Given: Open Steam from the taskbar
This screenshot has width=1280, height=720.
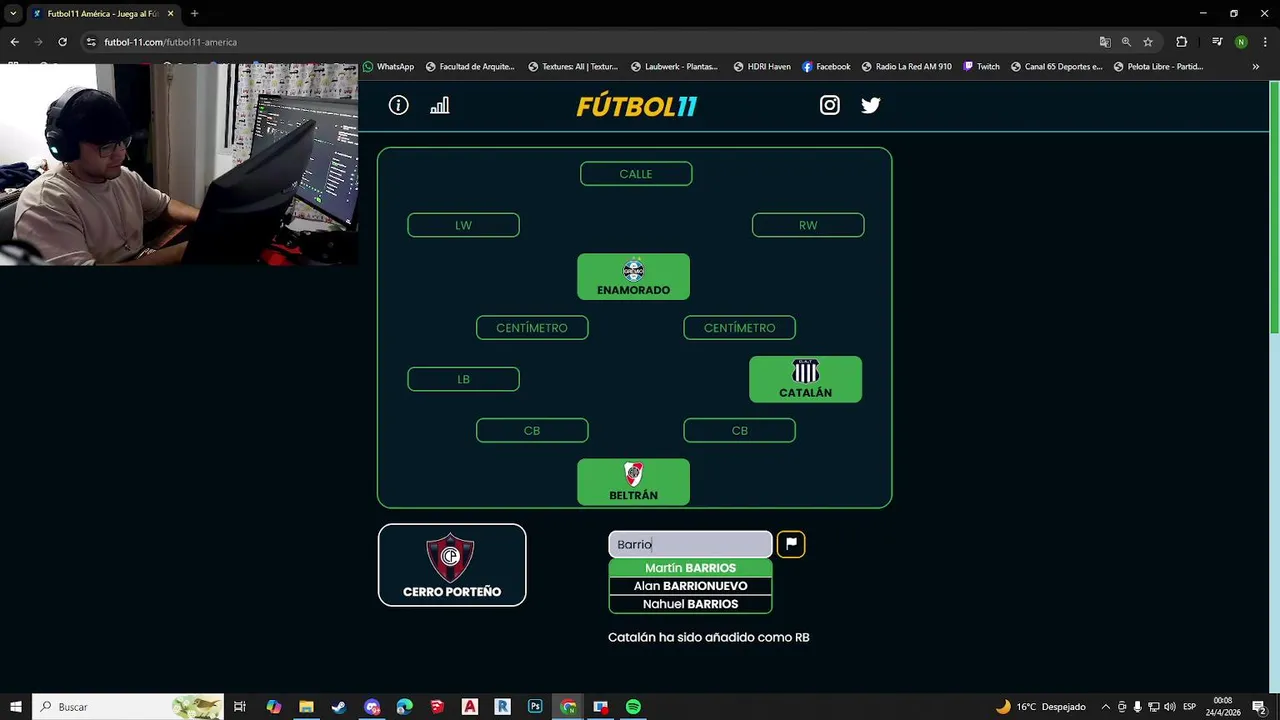Looking at the screenshot, I should coord(339,707).
